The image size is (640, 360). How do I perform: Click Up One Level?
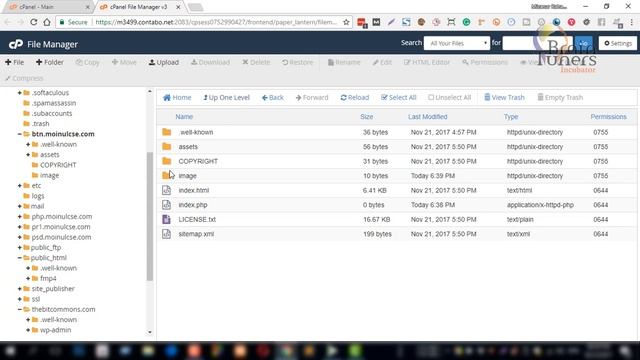tap(227, 98)
